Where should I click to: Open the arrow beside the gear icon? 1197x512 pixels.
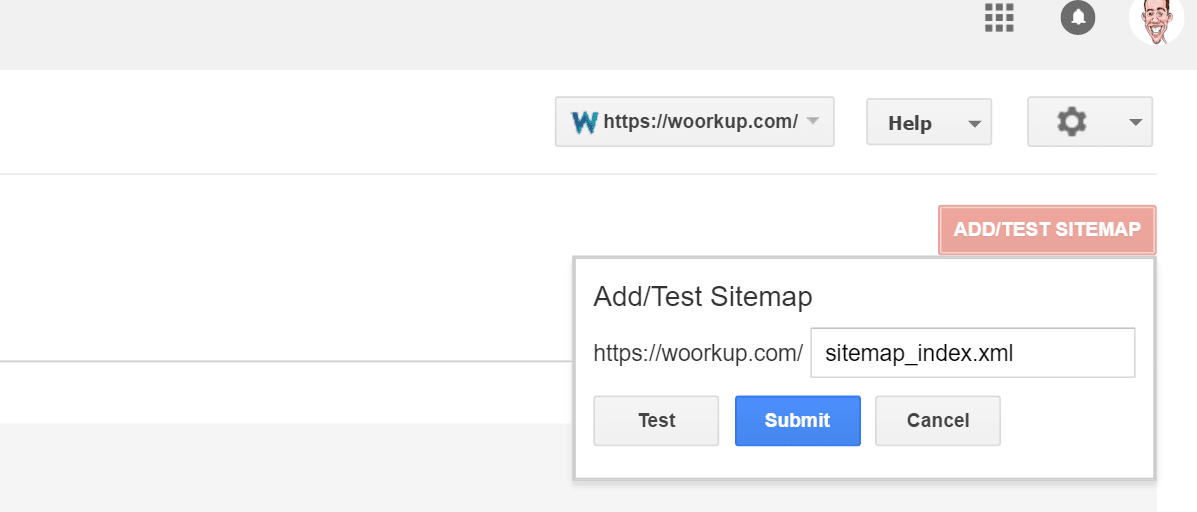pos(1135,123)
